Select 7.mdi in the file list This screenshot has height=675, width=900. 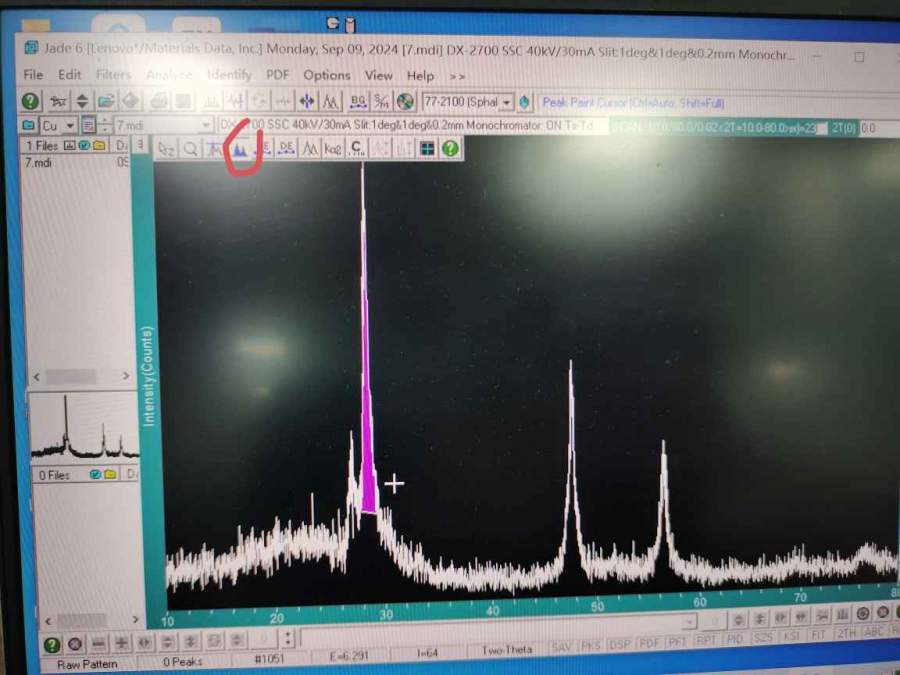(38, 163)
